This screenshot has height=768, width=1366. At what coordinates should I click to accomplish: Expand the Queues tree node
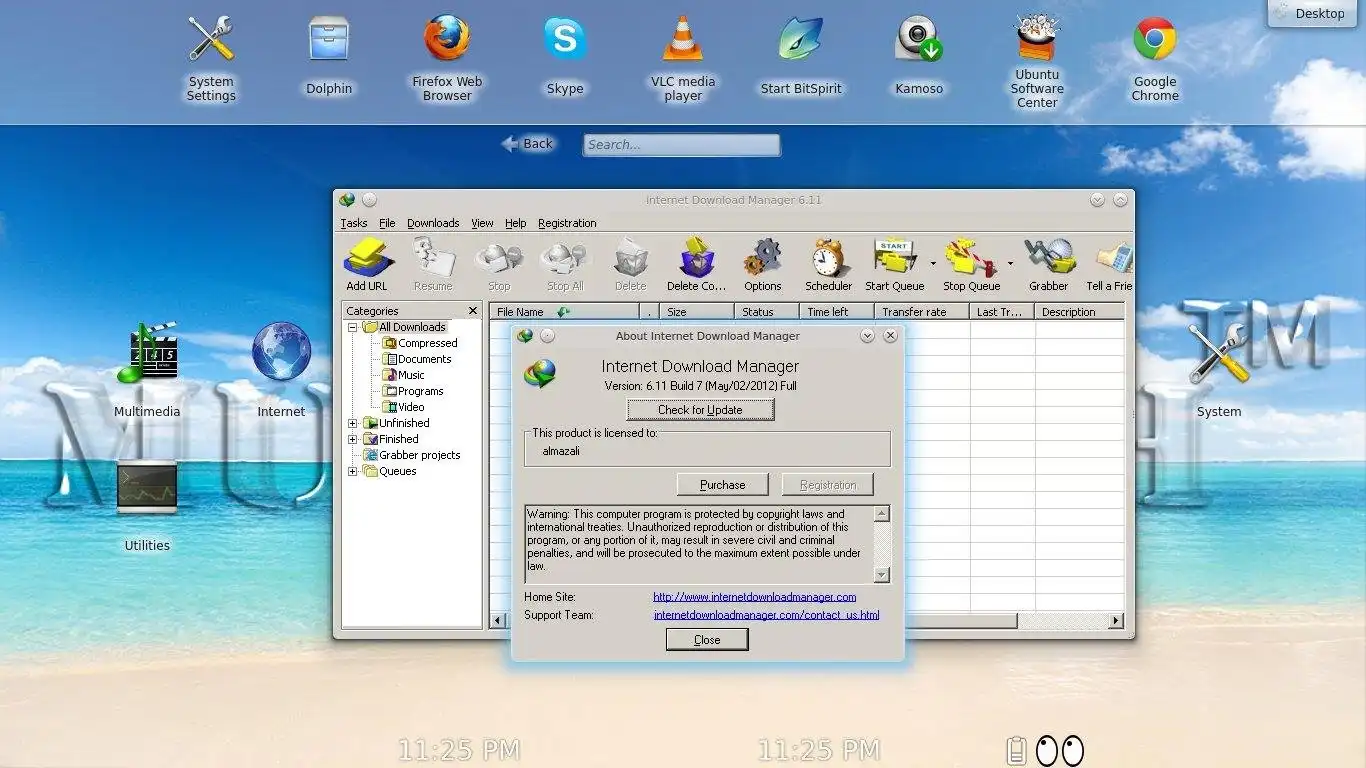(x=352, y=471)
